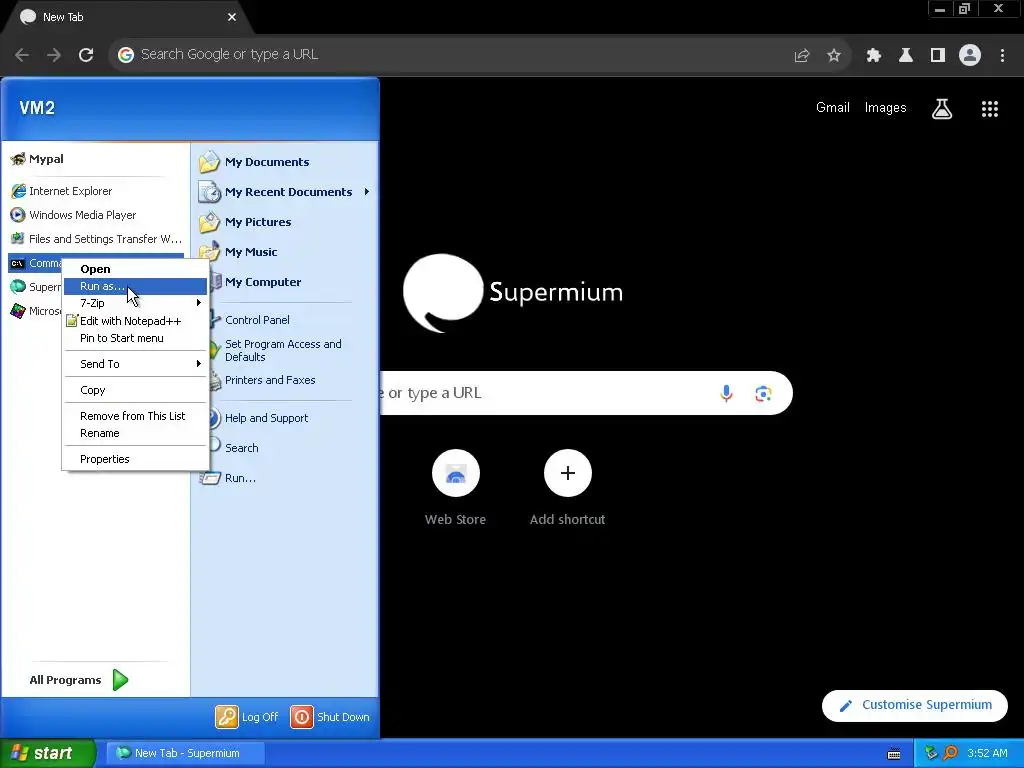The width and height of the screenshot is (1024, 768).
Task: Click the Images link
Action: click(x=885, y=108)
